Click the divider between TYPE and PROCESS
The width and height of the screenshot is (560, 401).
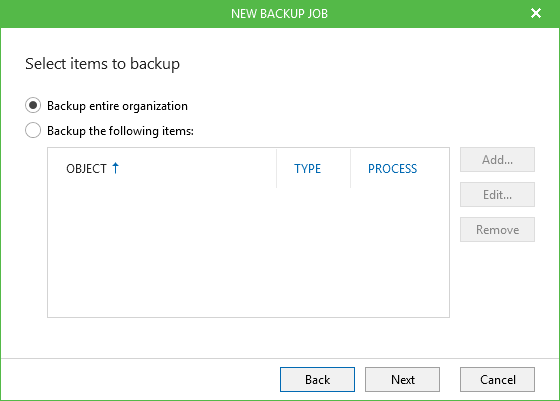(x=350, y=169)
